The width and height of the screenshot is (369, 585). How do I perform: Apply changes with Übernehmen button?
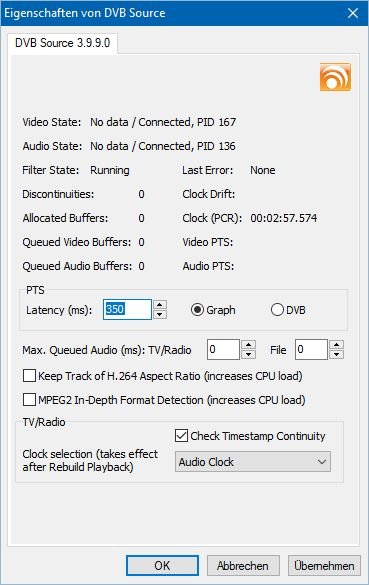pos(324,566)
